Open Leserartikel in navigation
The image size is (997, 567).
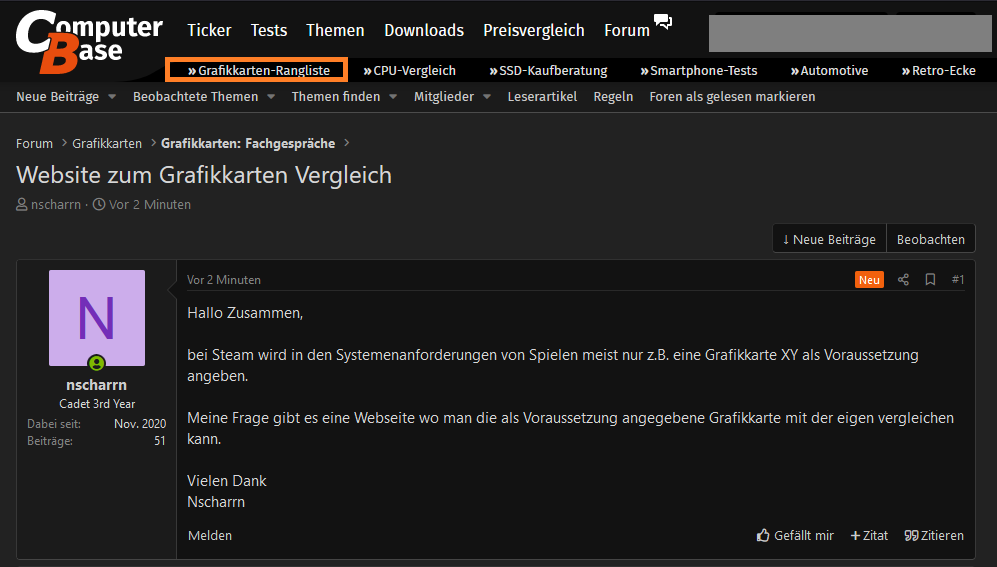coord(542,97)
